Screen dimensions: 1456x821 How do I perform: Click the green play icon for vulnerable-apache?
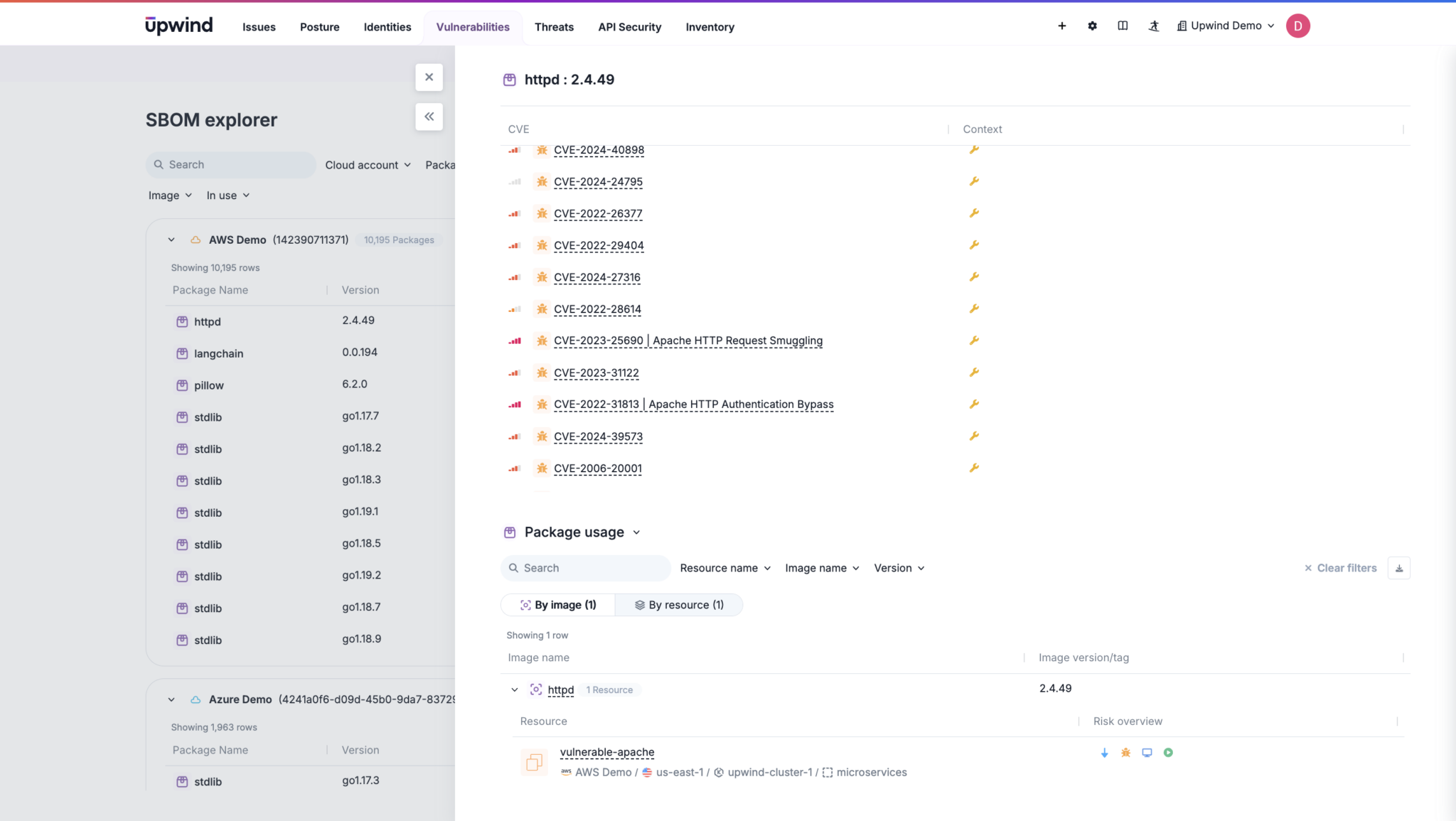1168,752
